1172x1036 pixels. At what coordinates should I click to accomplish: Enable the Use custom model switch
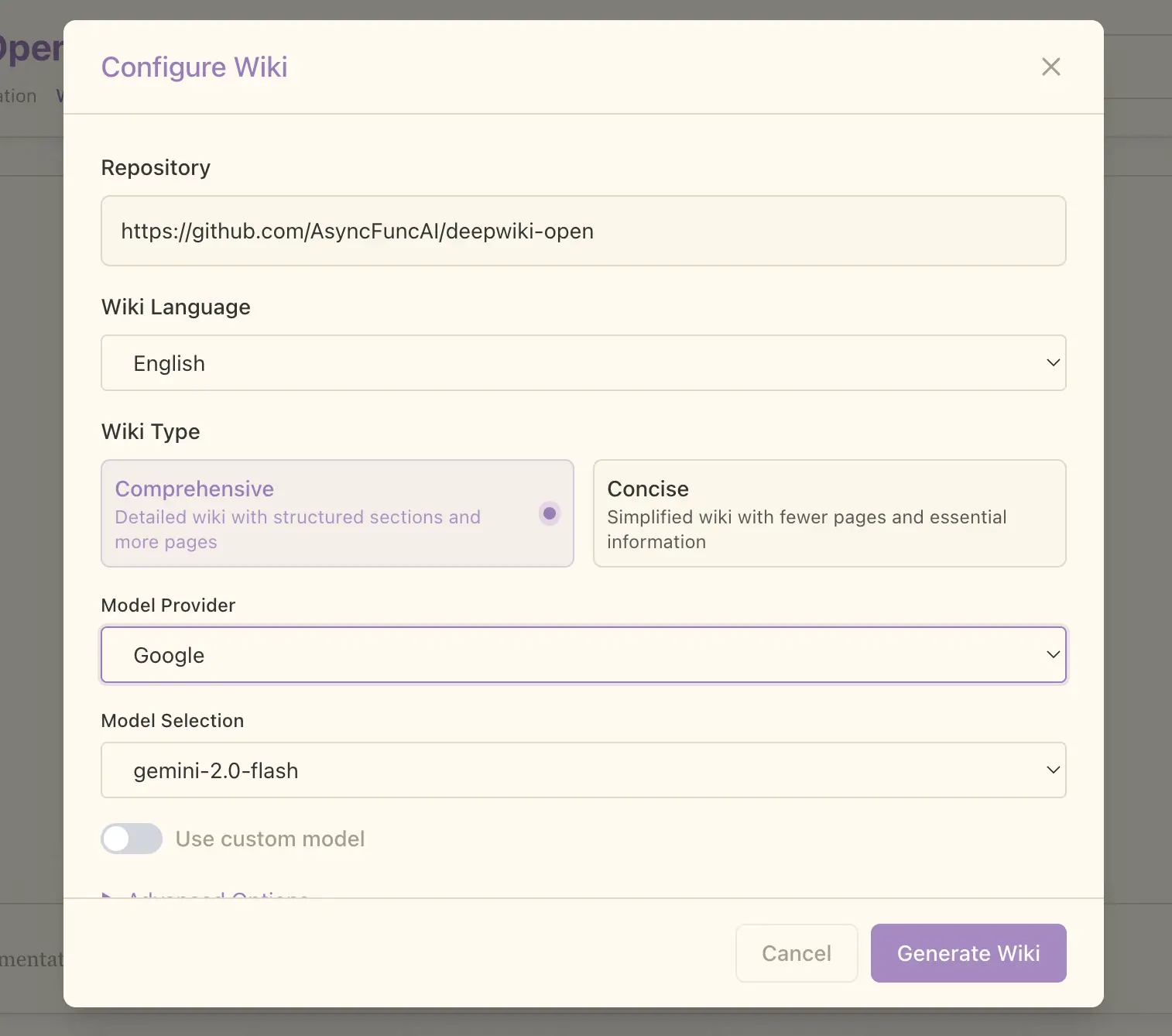point(132,839)
